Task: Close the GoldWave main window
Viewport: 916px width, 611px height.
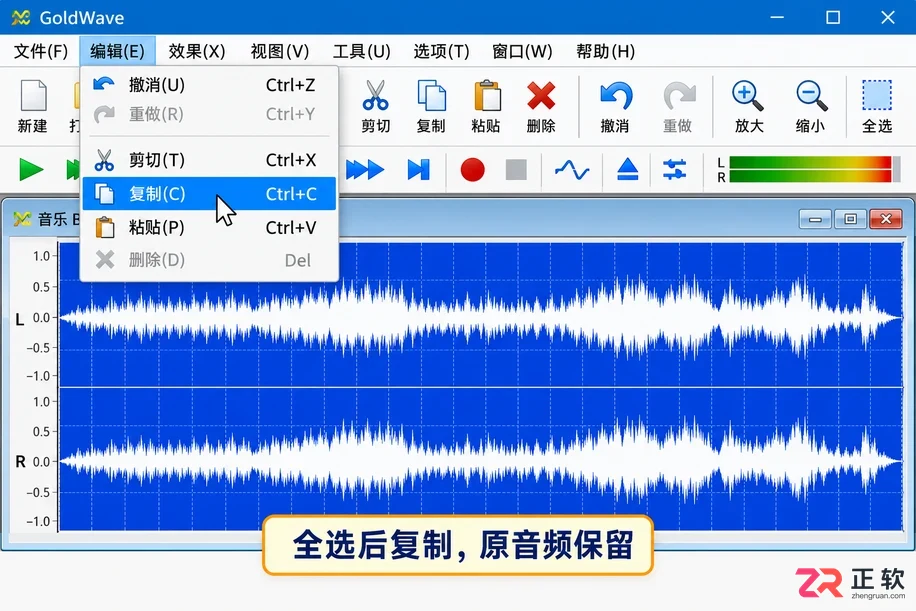Action: pos(887,18)
